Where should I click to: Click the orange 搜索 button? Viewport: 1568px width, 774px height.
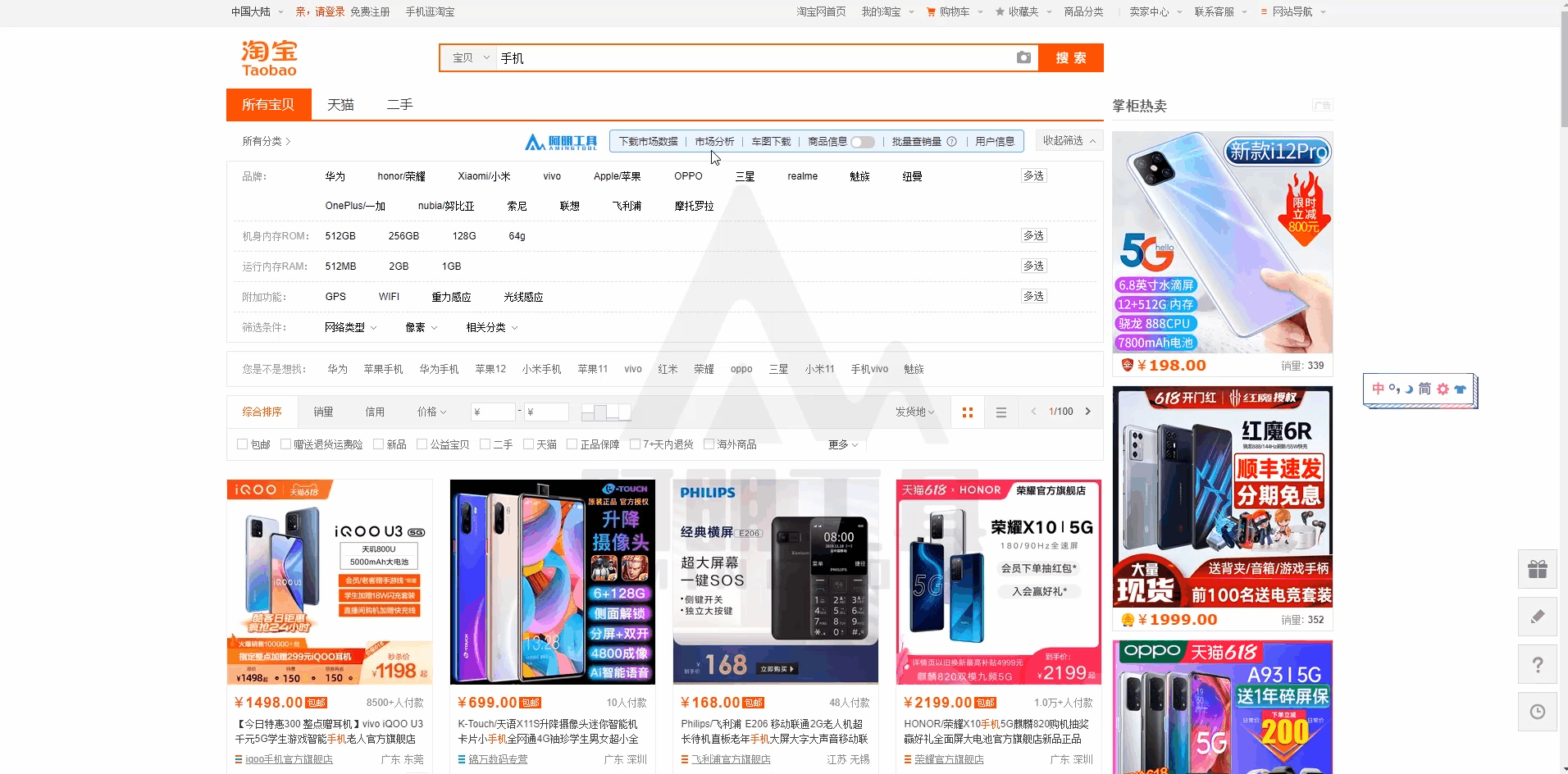click(1070, 57)
